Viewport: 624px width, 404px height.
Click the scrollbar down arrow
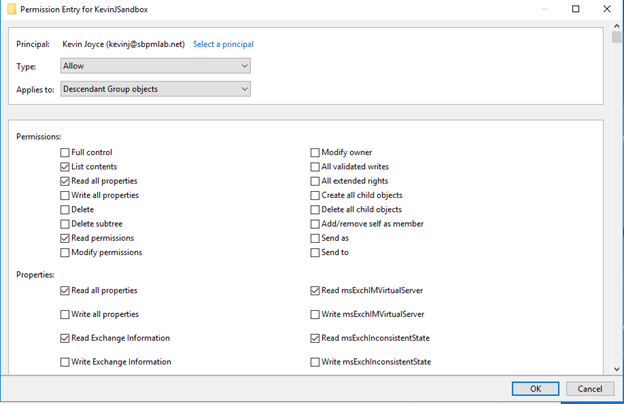617,369
